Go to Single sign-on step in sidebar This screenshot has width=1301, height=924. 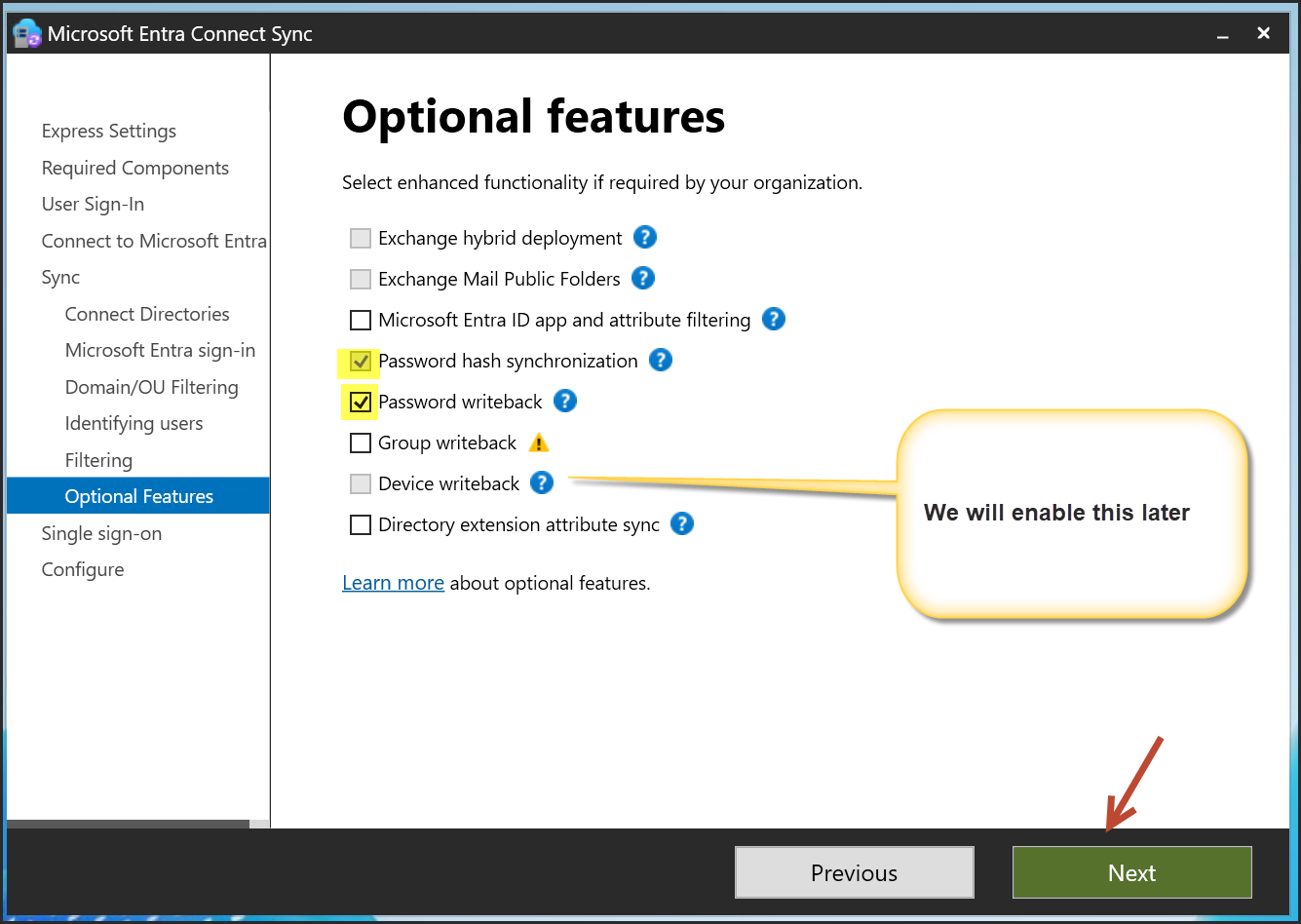click(101, 533)
